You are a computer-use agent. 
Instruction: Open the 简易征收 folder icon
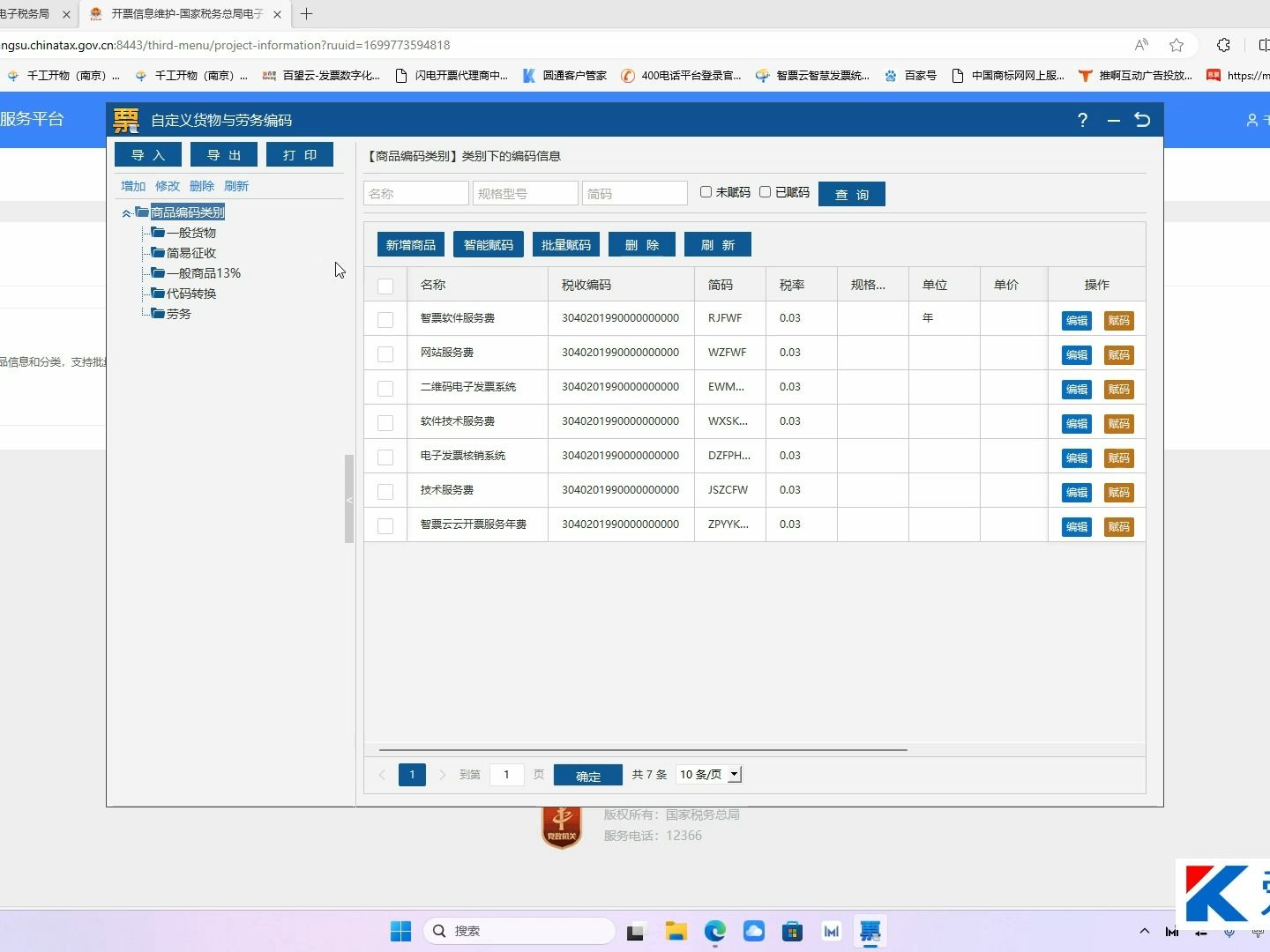[158, 253]
